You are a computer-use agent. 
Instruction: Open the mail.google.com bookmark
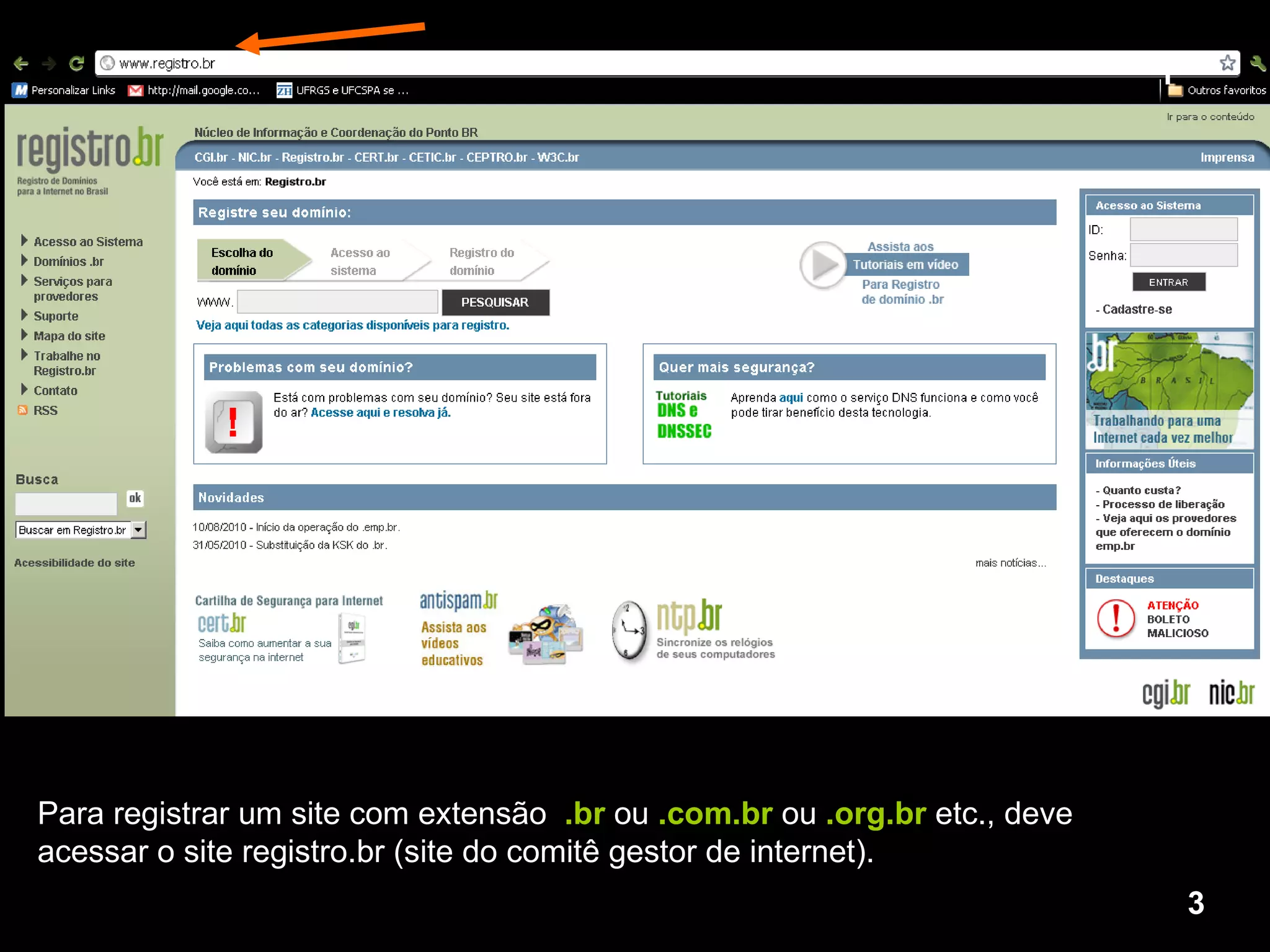[x=193, y=90]
